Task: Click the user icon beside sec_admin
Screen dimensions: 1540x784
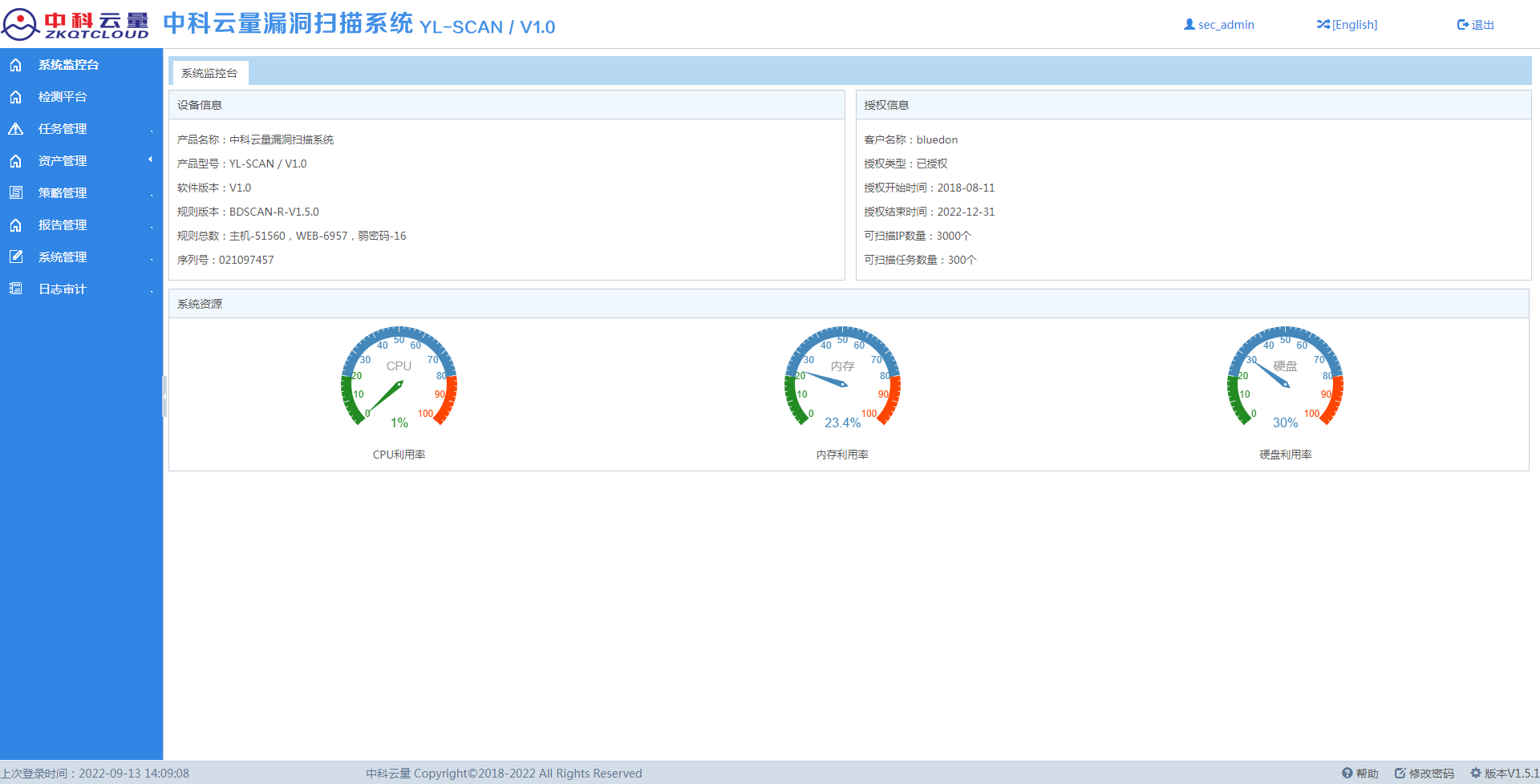Action: tap(1189, 25)
